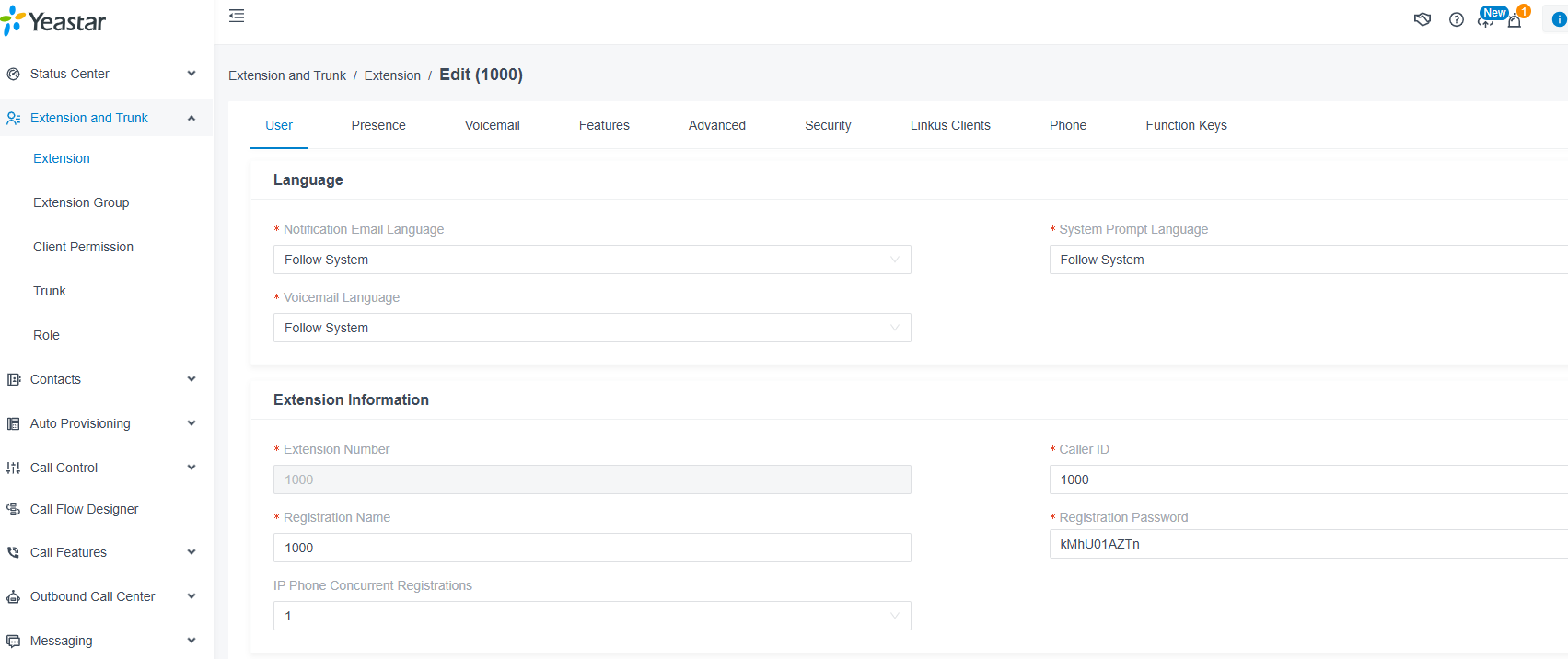The height and width of the screenshot is (659, 1568).
Task: Expand the Contacts menu chevron
Action: click(x=192, y=379)
